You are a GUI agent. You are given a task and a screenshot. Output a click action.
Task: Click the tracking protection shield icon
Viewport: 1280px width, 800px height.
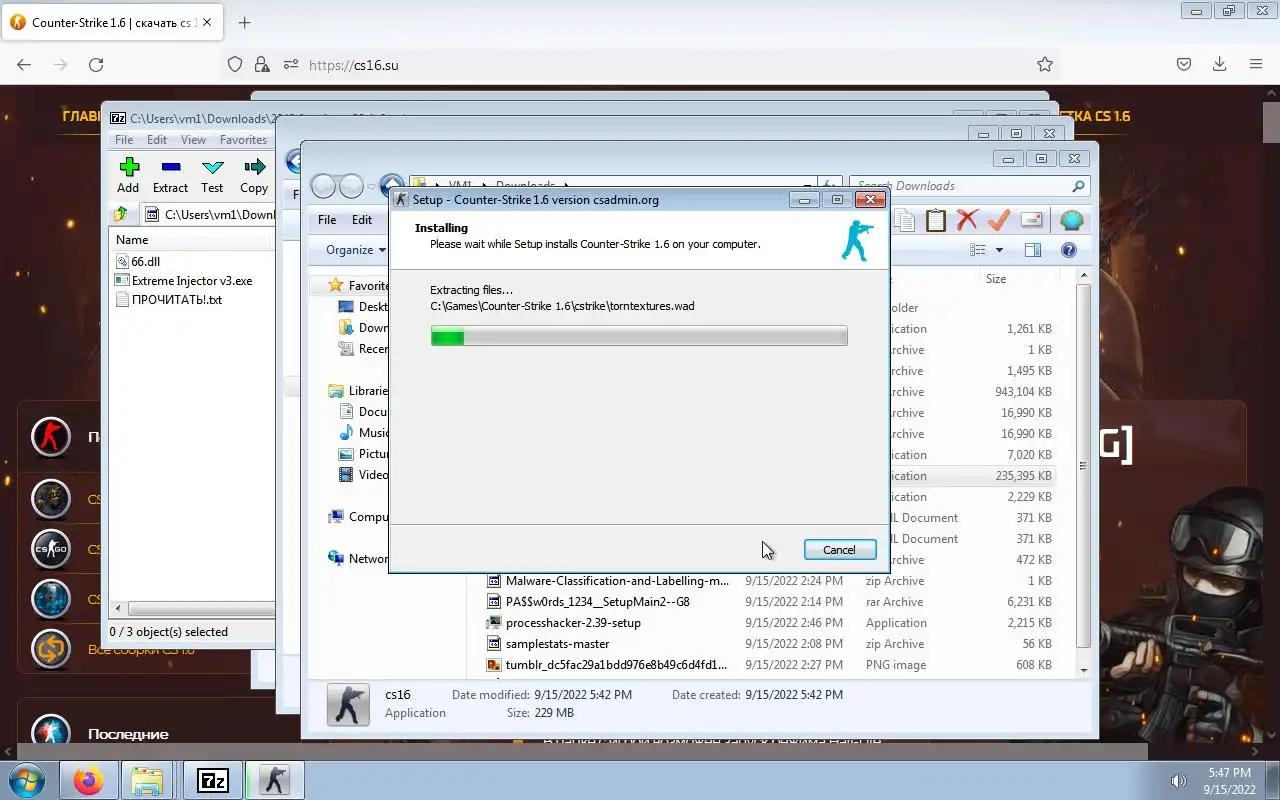pyautogui.click(x=235, y=65)
